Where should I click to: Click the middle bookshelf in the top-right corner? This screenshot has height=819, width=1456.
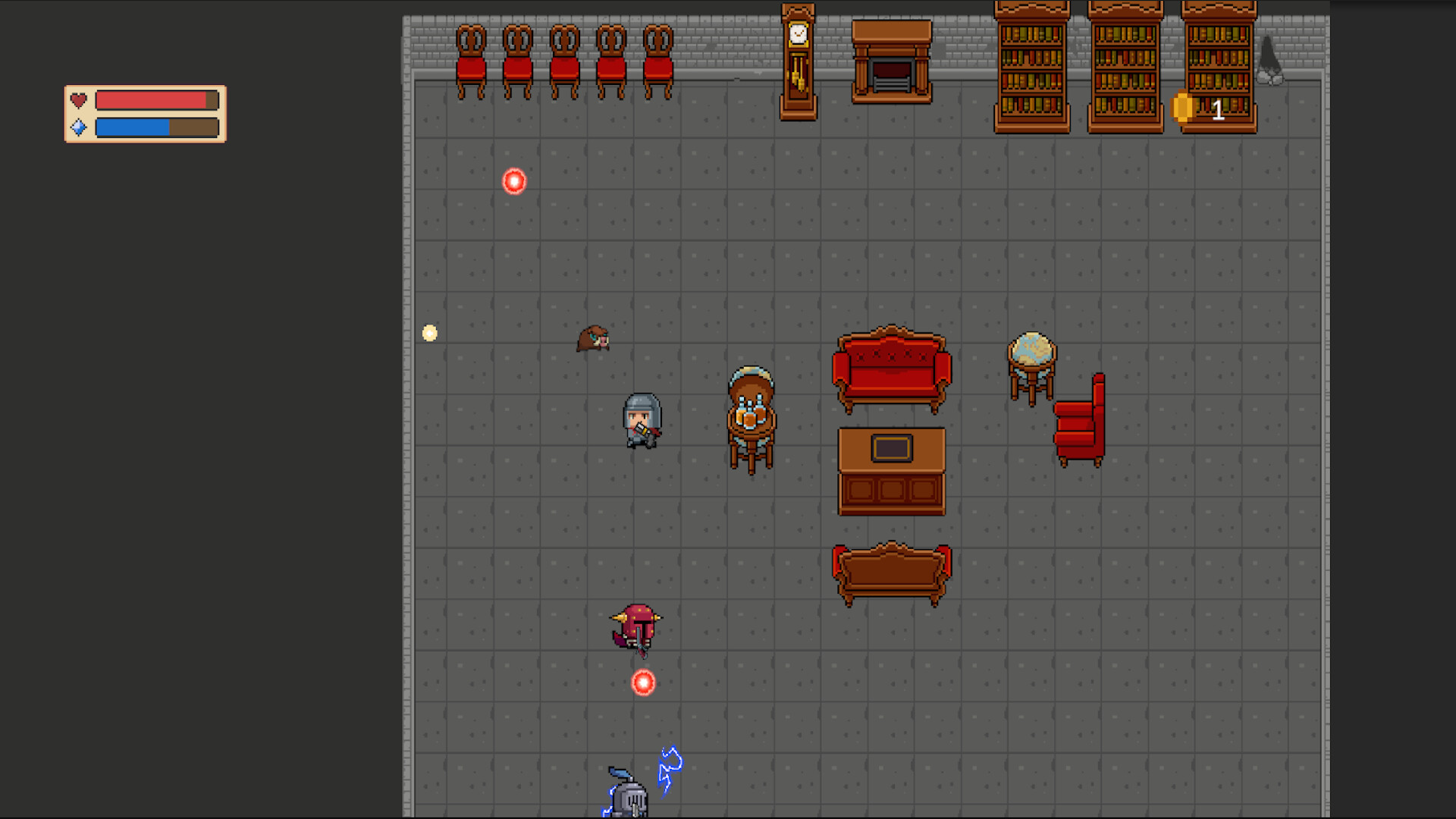[x=1124, y=64]
